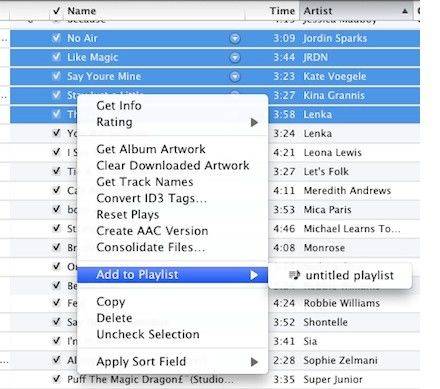Click the checkmark icon in the column header
The image size is (440, 389).
click(56, 11)
